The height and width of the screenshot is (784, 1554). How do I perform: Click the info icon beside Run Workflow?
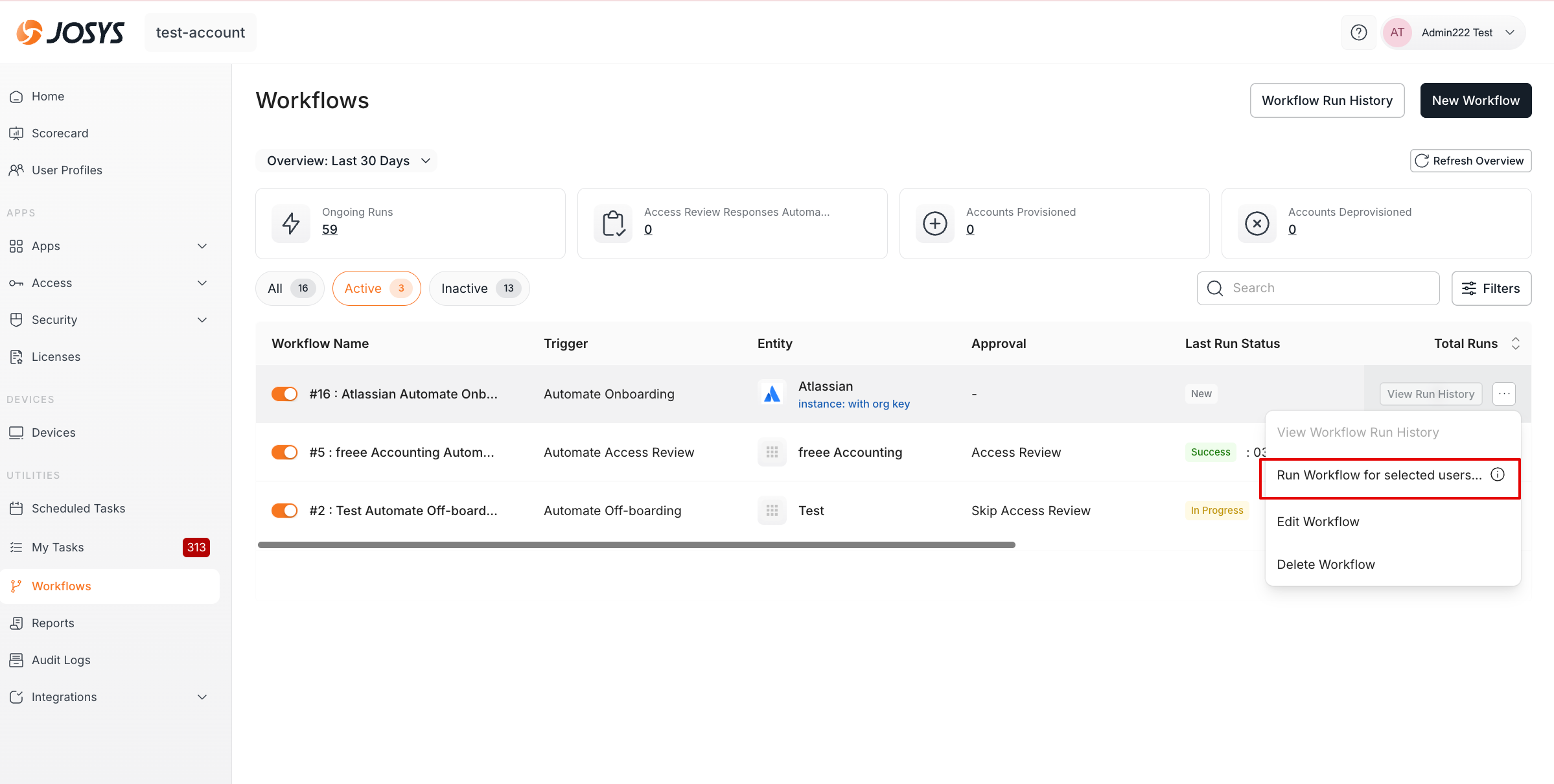pos(1498,474)
